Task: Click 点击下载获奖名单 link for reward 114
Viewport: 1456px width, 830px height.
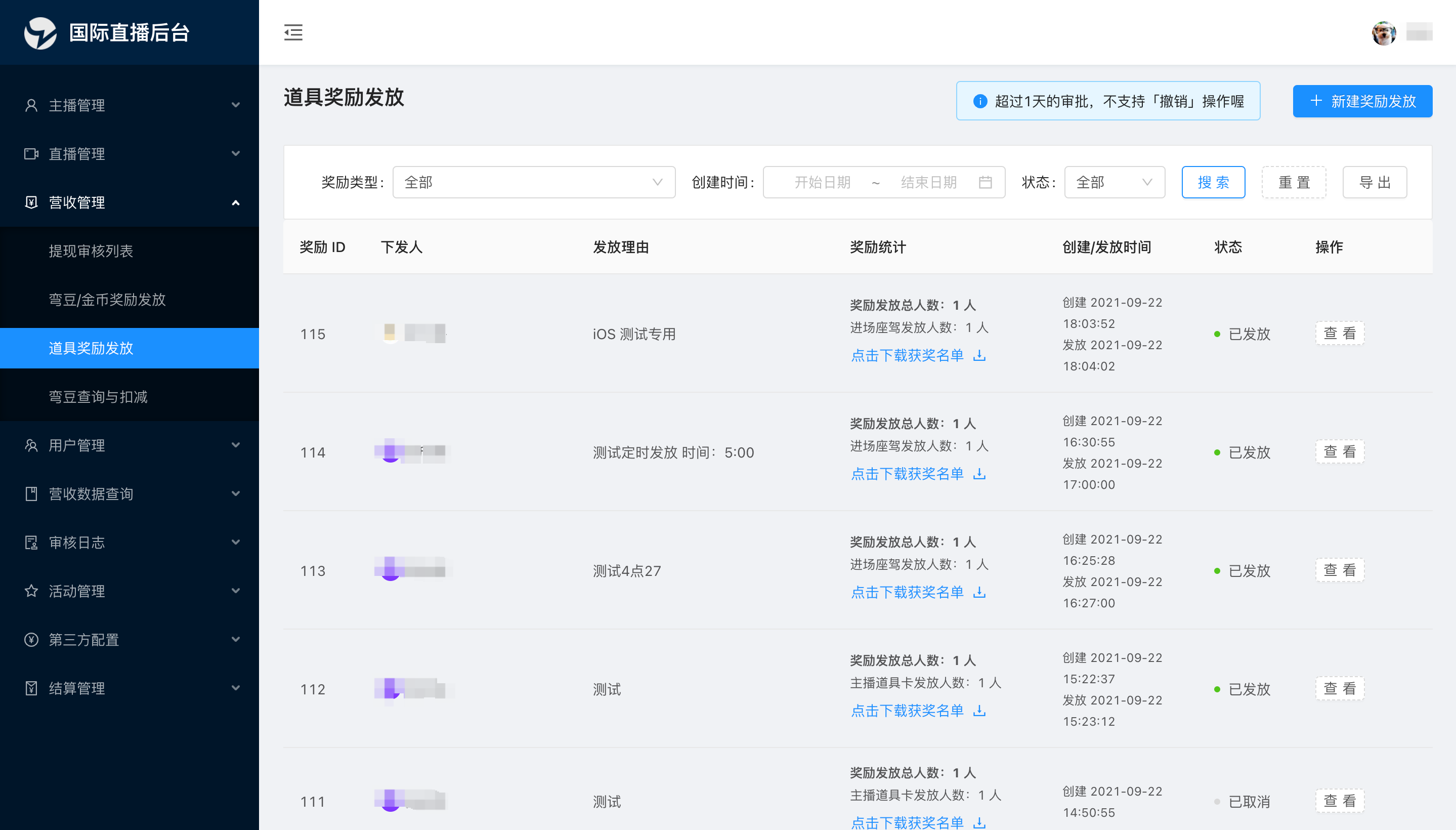Action: tap(907, 474)
